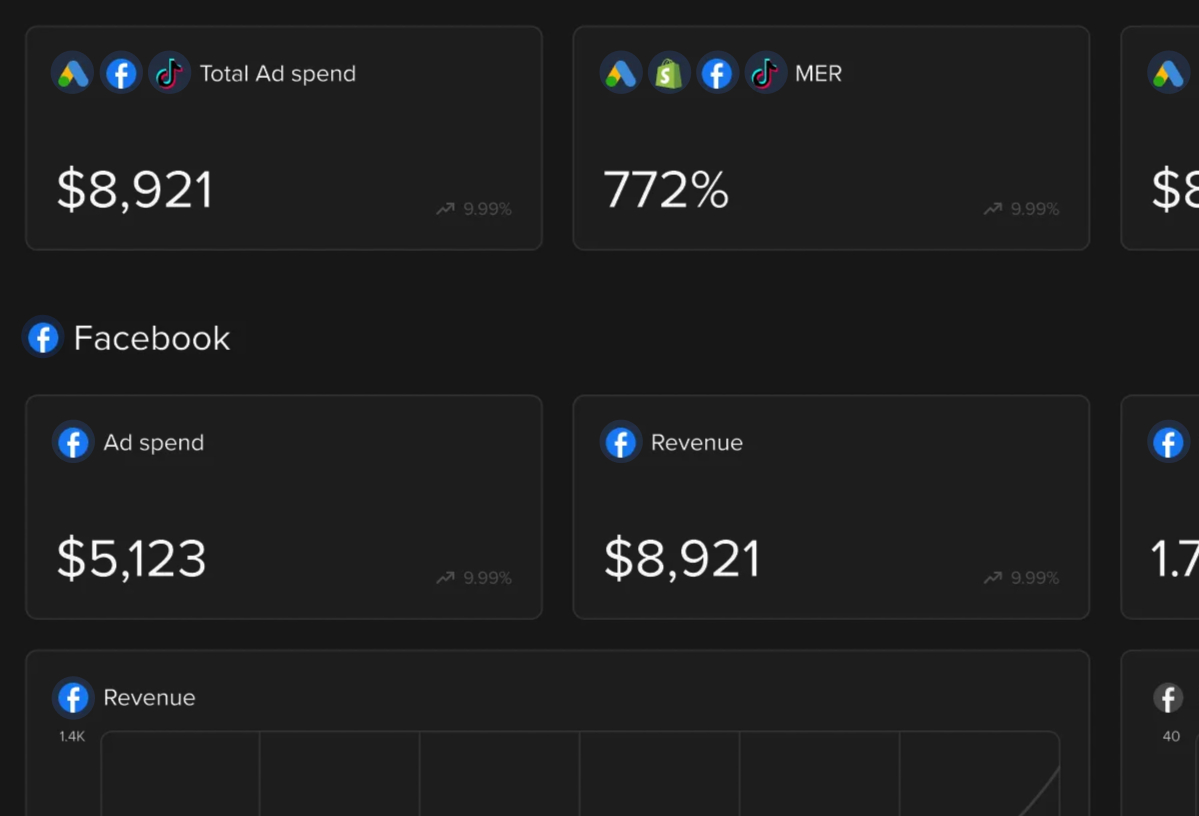
Task: Click Facebook icon in Ad spend card
Action: 73,442
